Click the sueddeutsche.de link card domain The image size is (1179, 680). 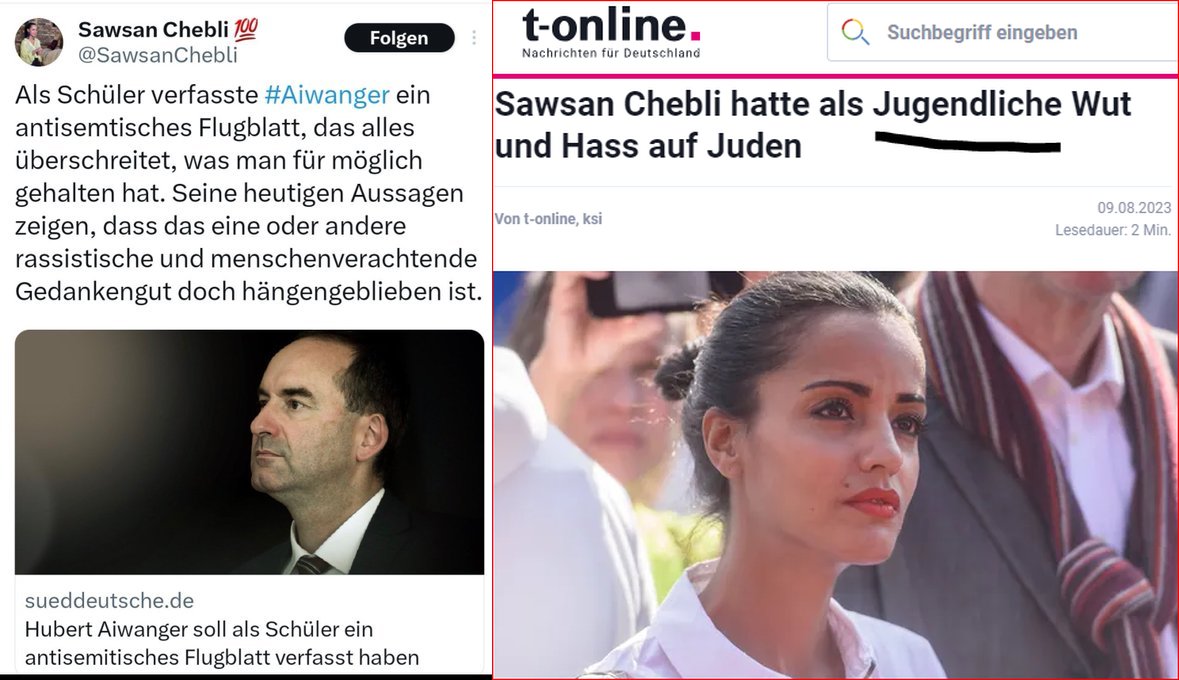click(109, 600)
